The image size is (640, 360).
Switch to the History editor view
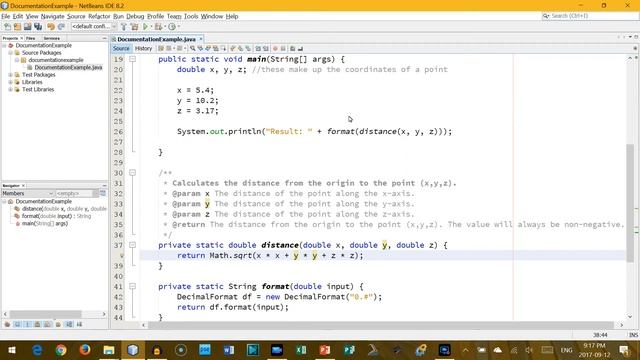[143, 49]
